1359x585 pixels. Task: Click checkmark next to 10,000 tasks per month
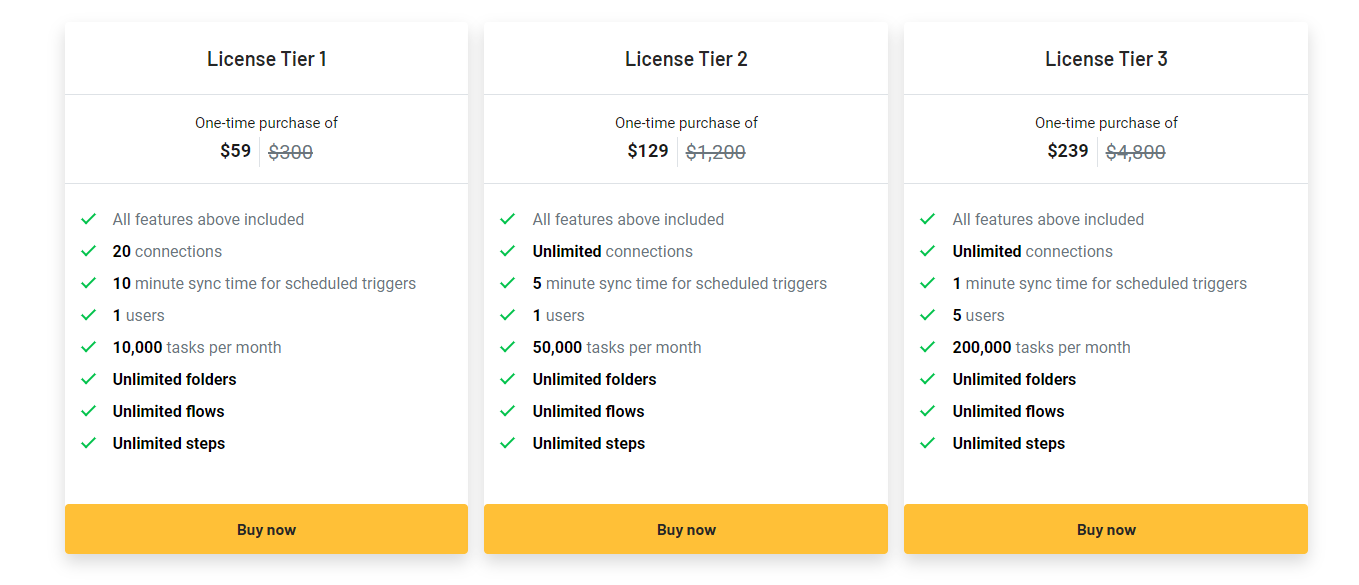(89, 347)
